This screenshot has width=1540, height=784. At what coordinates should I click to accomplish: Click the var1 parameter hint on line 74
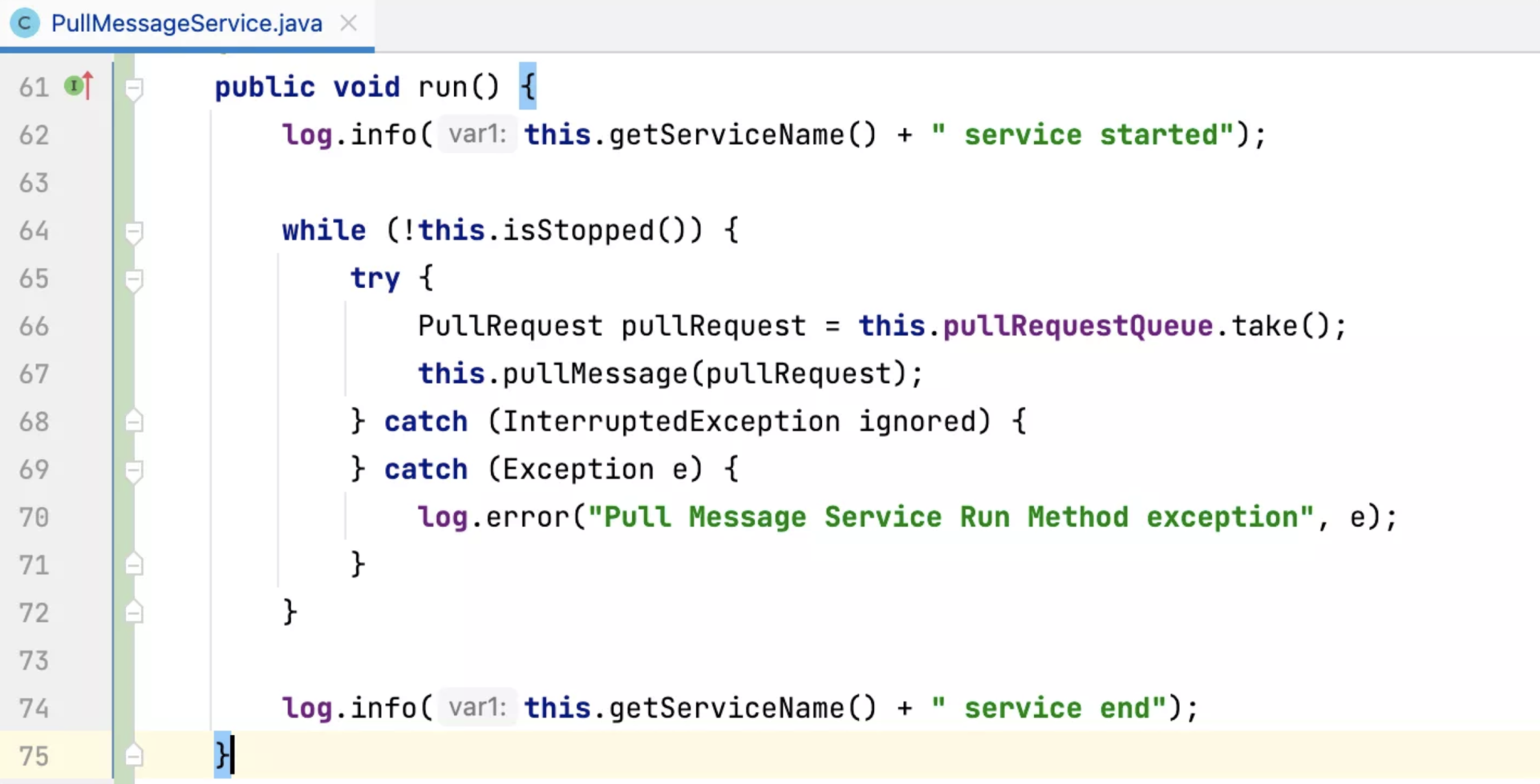pyautogui.click(x=477, y=708)
